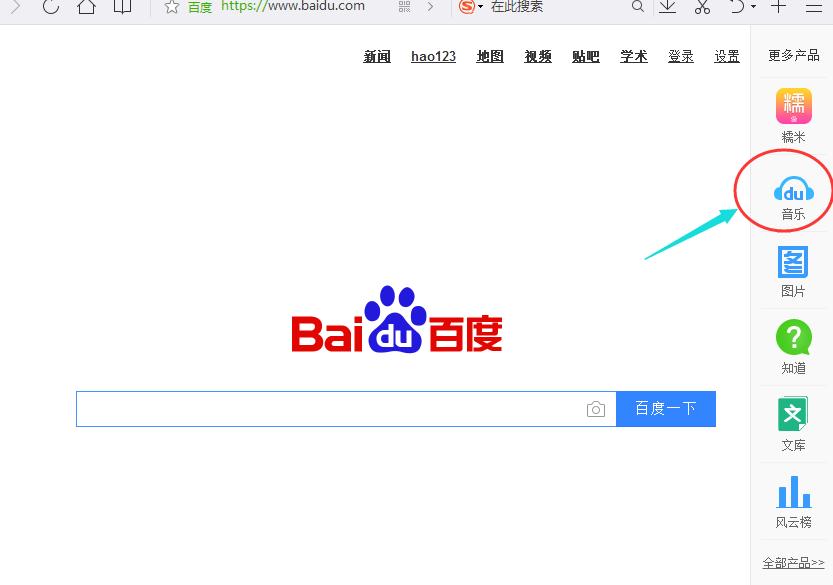Click the green 百度 site label in address bar
The width and height of the screenshot is (833, 585).
200,7
